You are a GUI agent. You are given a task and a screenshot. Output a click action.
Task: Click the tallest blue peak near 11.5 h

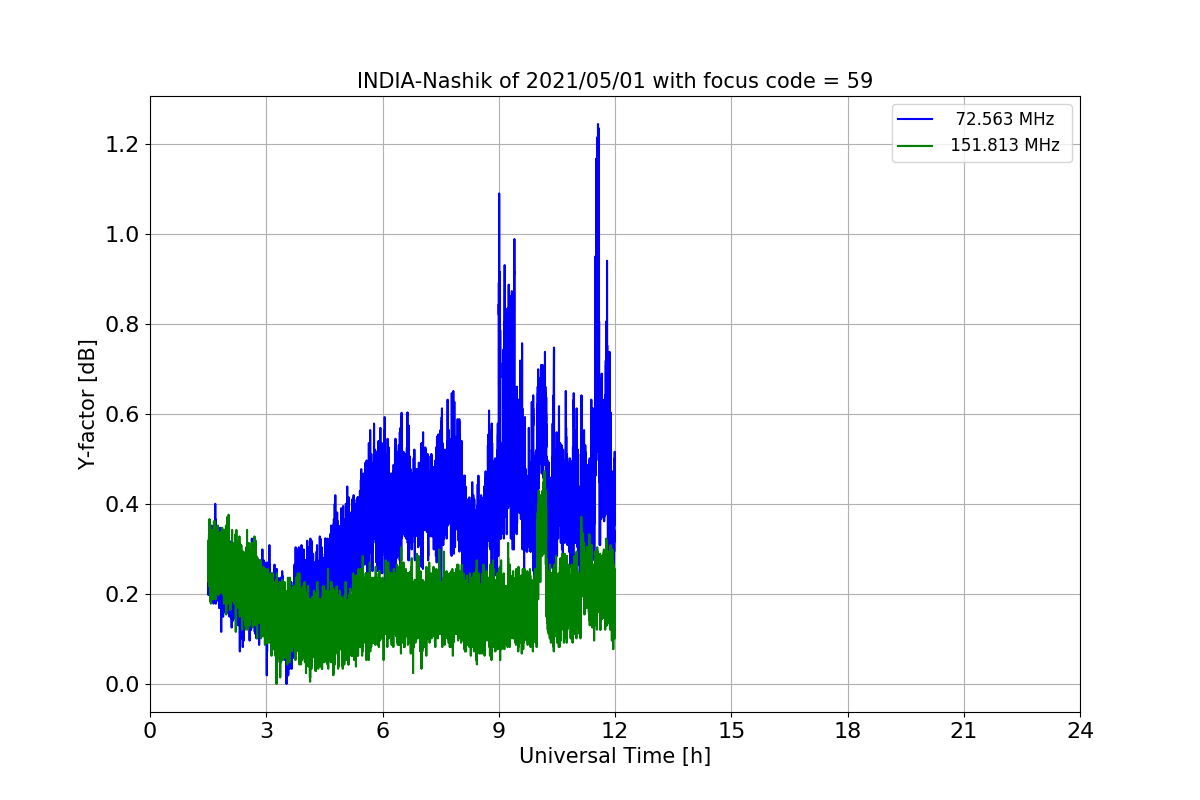pos(598,127)
